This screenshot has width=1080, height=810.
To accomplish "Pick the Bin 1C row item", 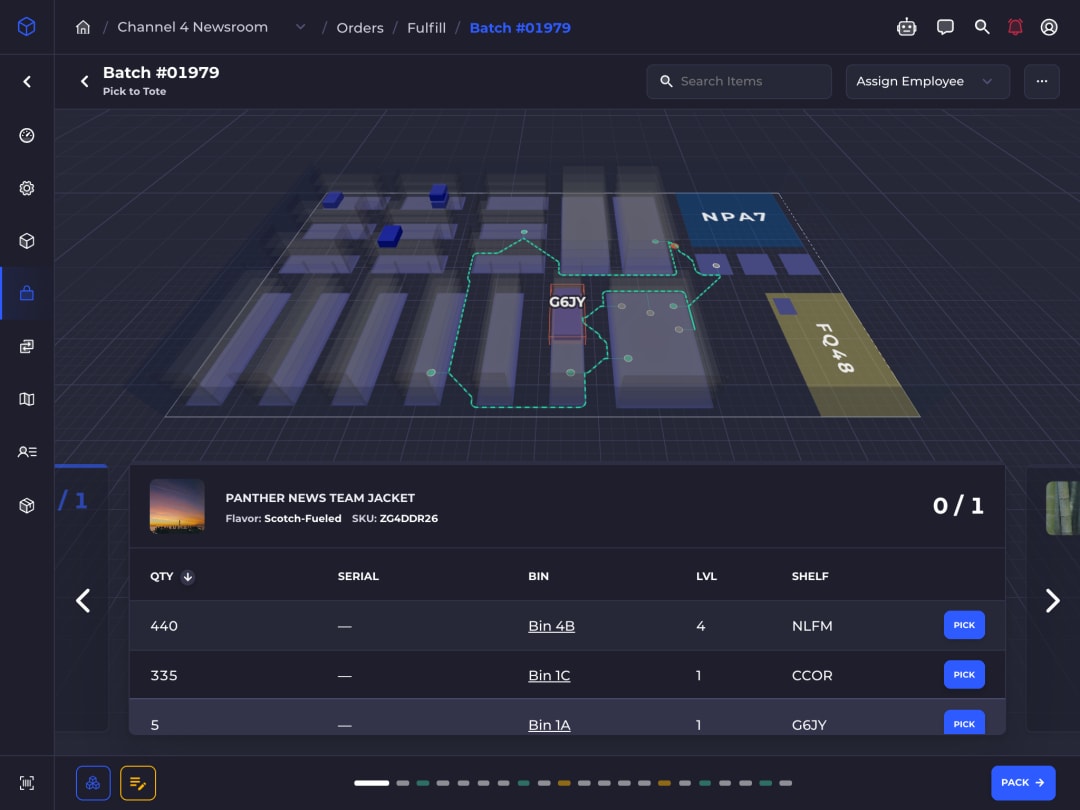I will pyautogui.click(x=964, y=675).
